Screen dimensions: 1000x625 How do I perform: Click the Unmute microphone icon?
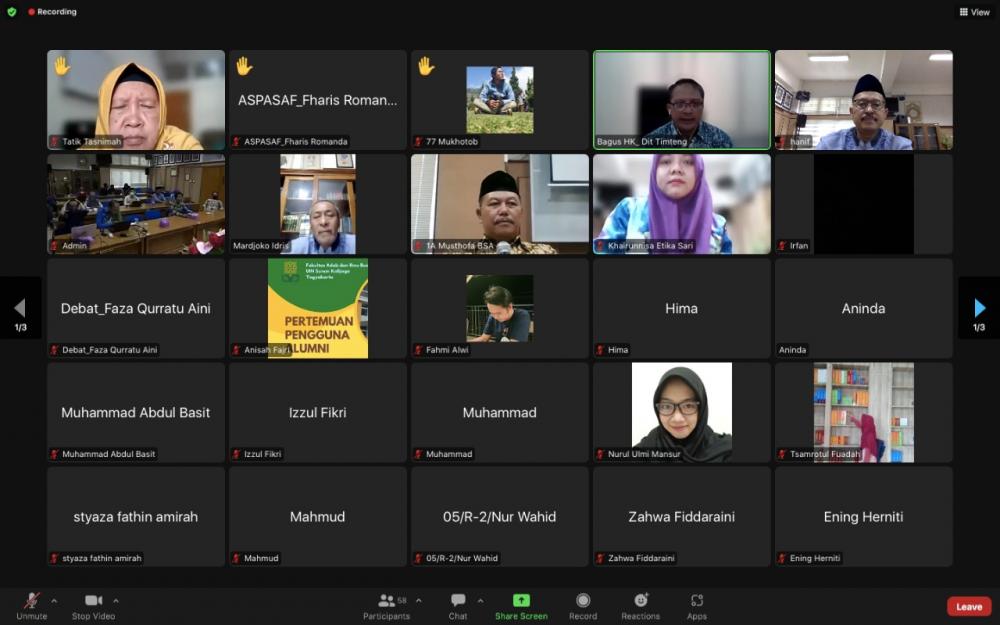click(31, 601)
